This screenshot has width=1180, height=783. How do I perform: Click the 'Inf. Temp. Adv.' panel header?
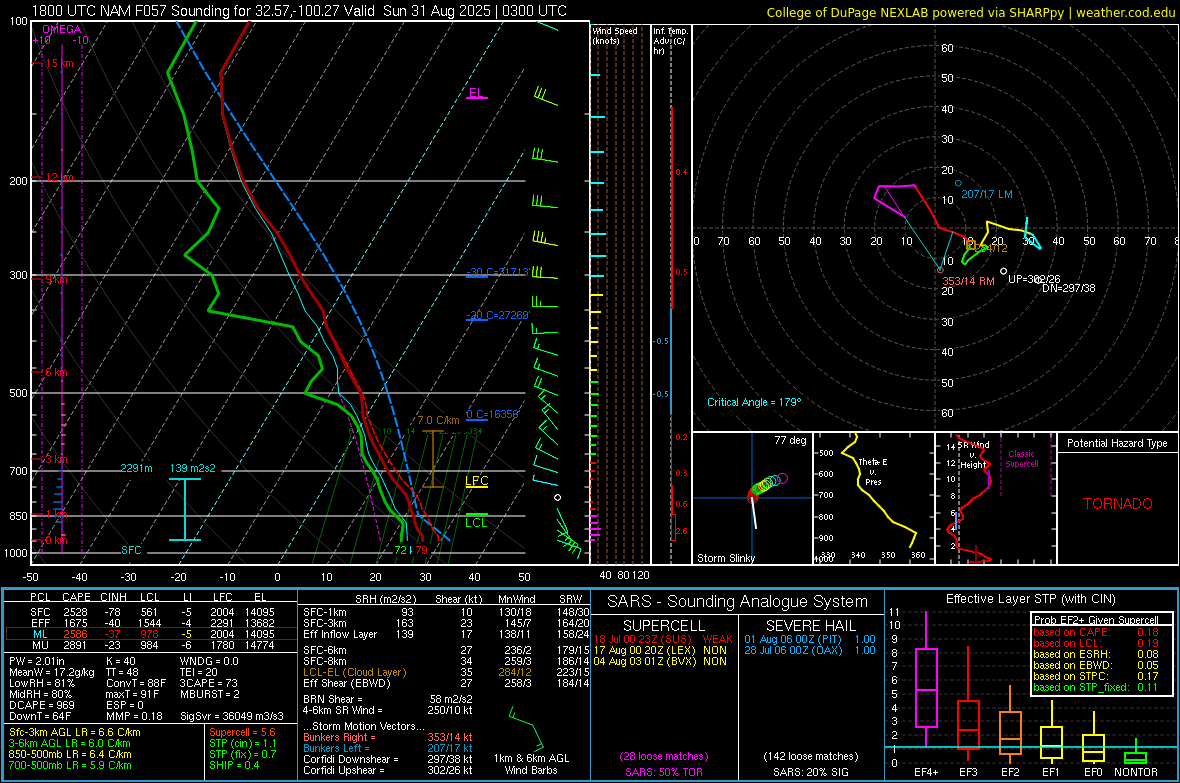pos(670,41)
